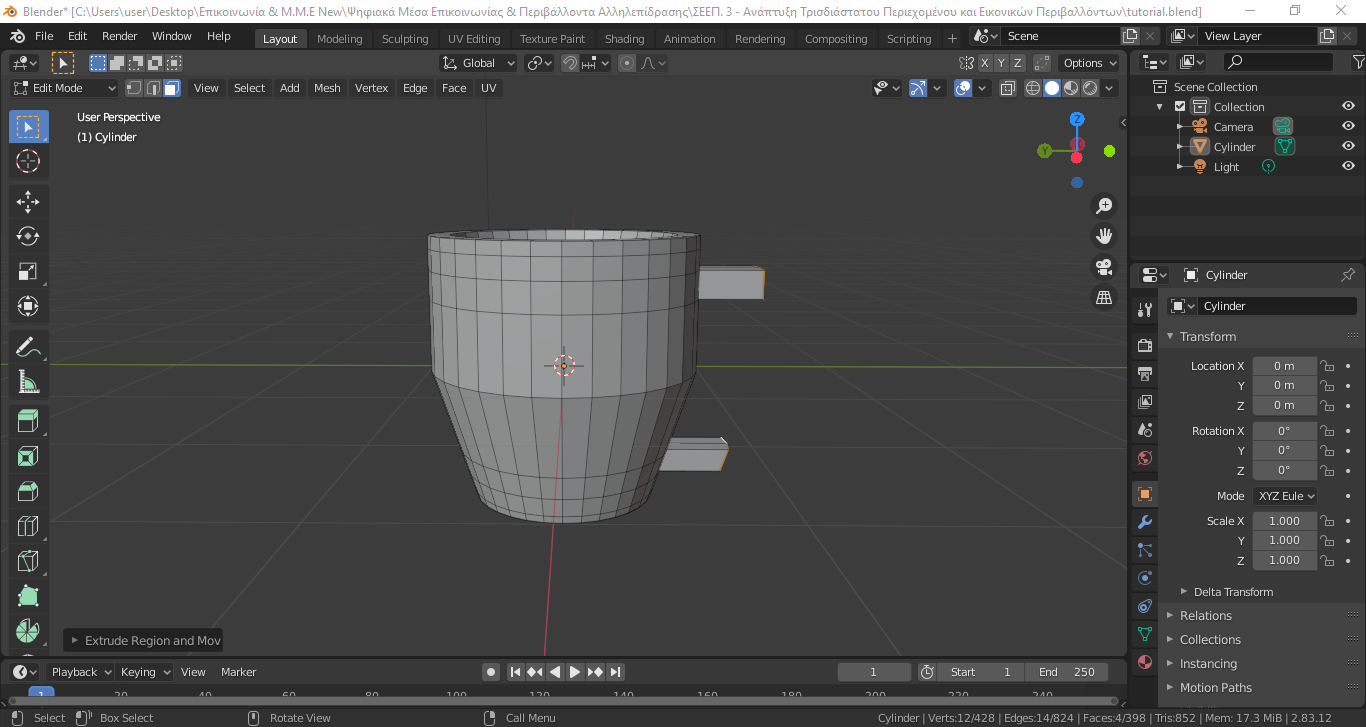This screenshot has height=727, width=1366.
Task: Hide the Cylinder object in outliner
Action: coord(1348,146)
